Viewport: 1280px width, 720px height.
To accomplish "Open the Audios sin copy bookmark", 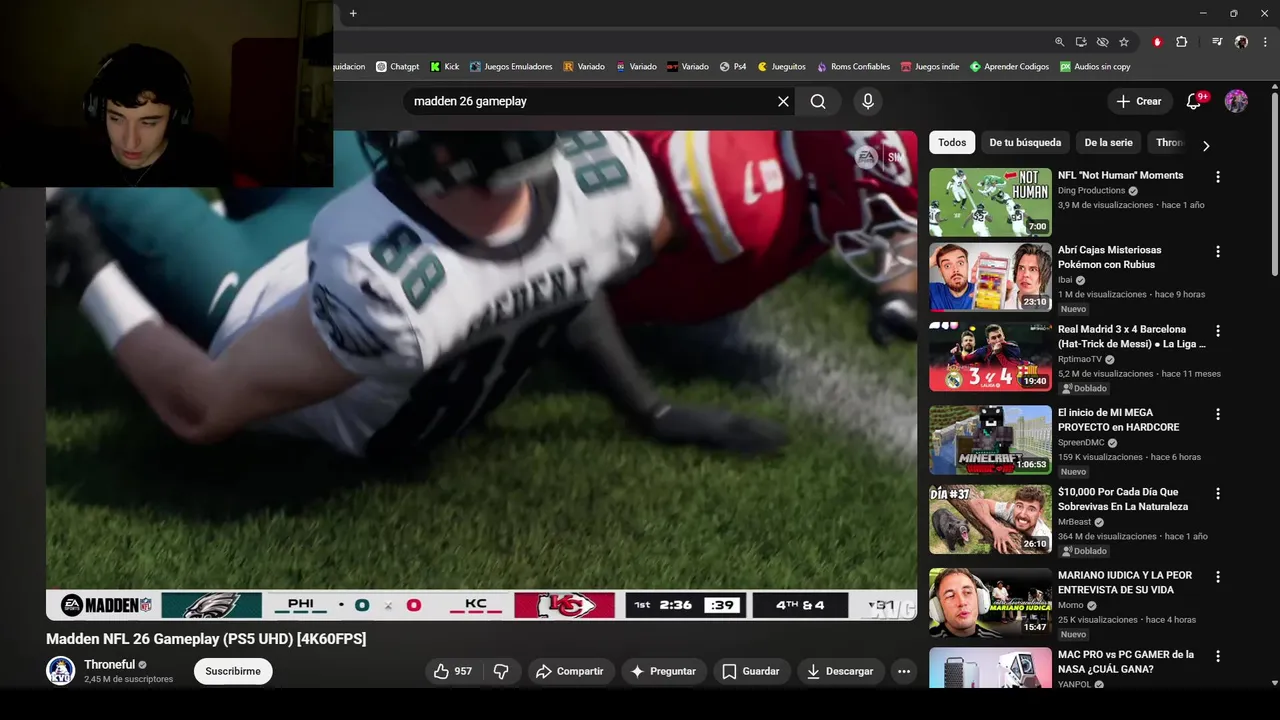I will pos(1095,67).
